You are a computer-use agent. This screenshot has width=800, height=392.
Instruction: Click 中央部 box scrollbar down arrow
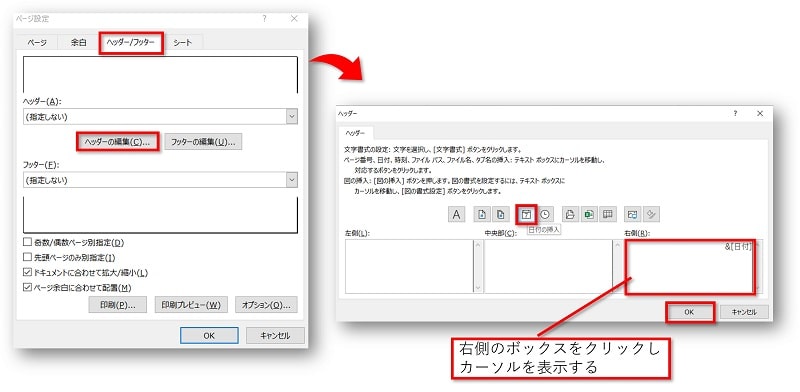617,288
